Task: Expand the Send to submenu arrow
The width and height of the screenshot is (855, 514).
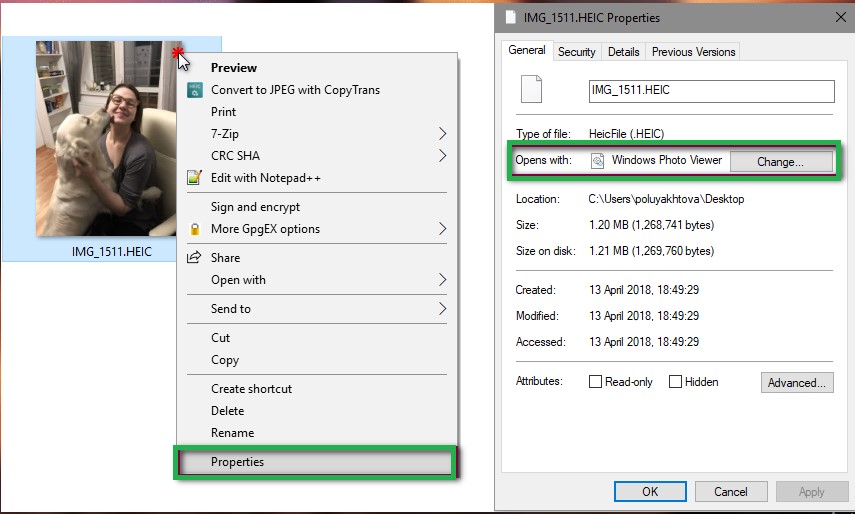Action: click(442, 309)
